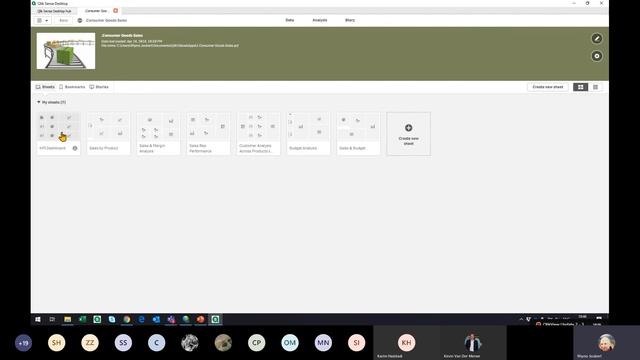The image size is (640, 360).
Task: Open the Sales by Product sheet
Action: point(109,134)
